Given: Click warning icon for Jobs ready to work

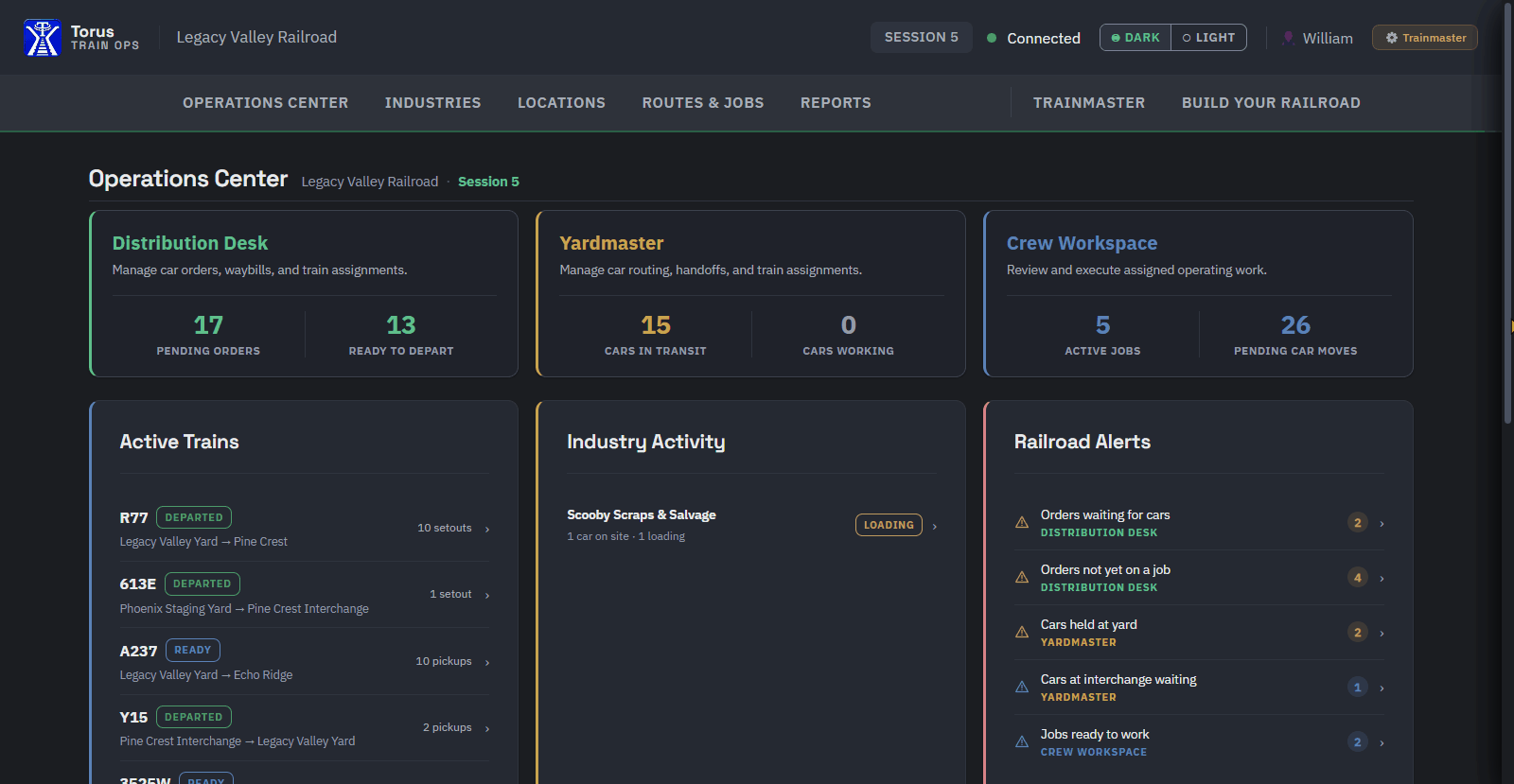Looking at the screenshot, I should (1022, 741).
